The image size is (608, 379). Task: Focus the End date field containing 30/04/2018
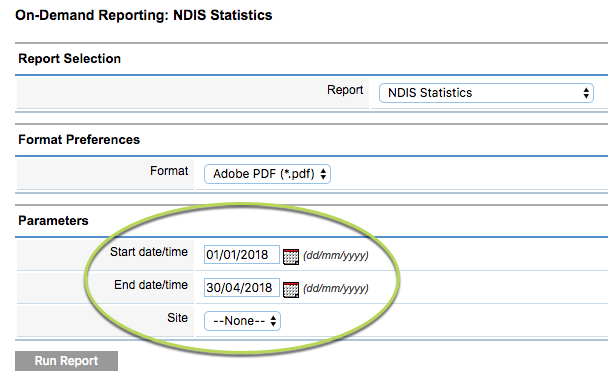(x=242, y=287)
